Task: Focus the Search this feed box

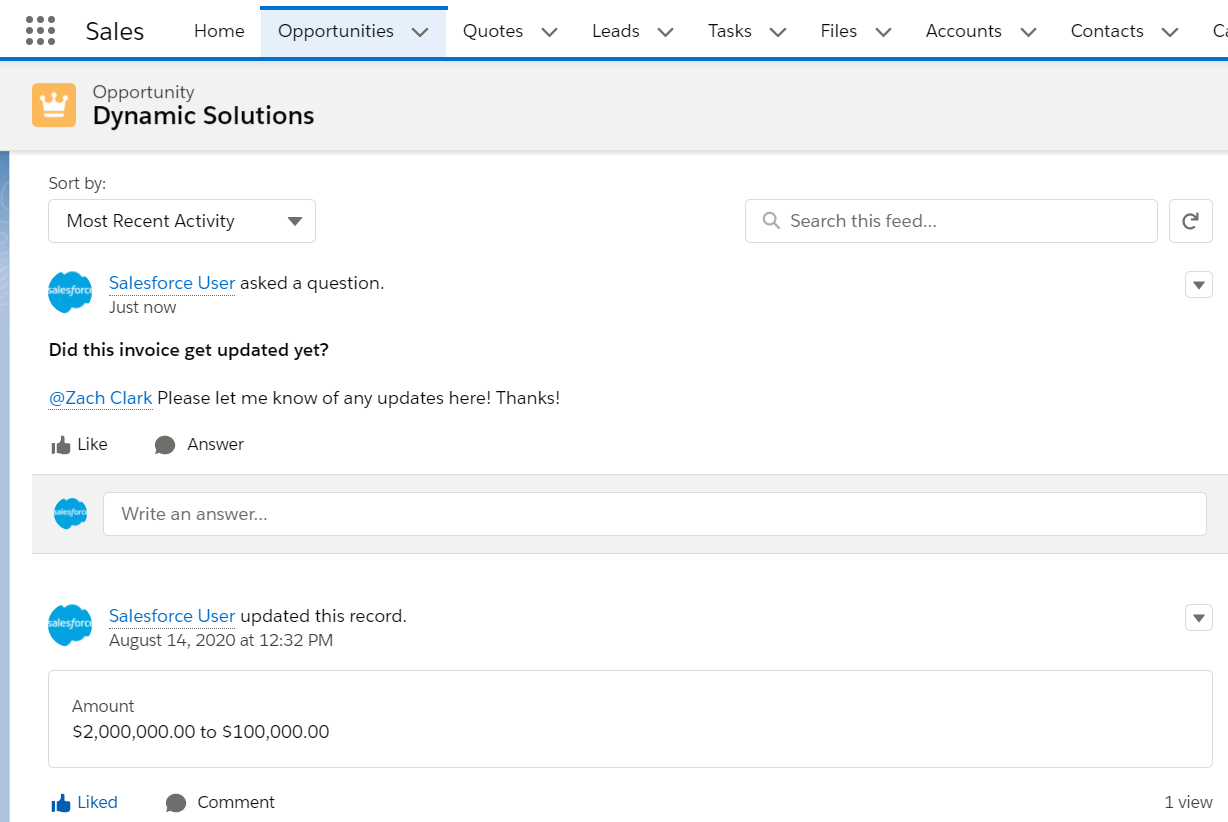Action: [x=951, y=221]
